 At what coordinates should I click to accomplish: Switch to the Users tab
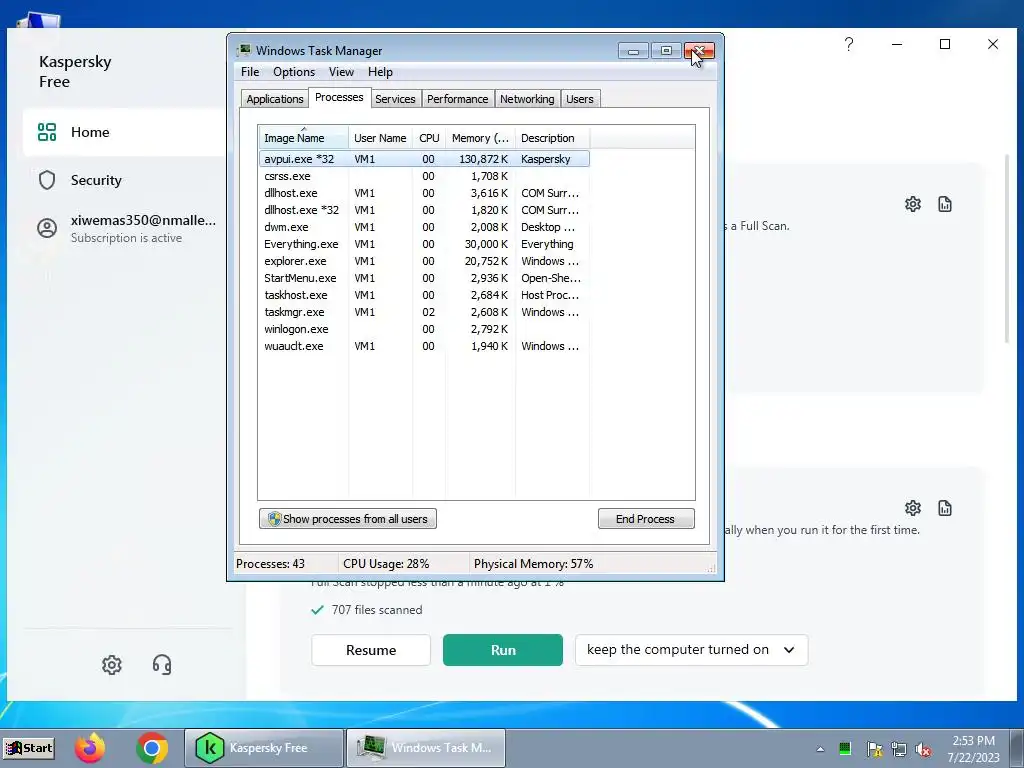coord(580,99)
